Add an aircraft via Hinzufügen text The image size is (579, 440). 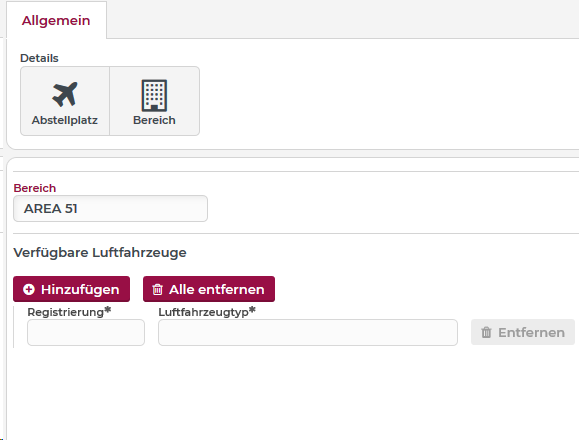(80, 289)
